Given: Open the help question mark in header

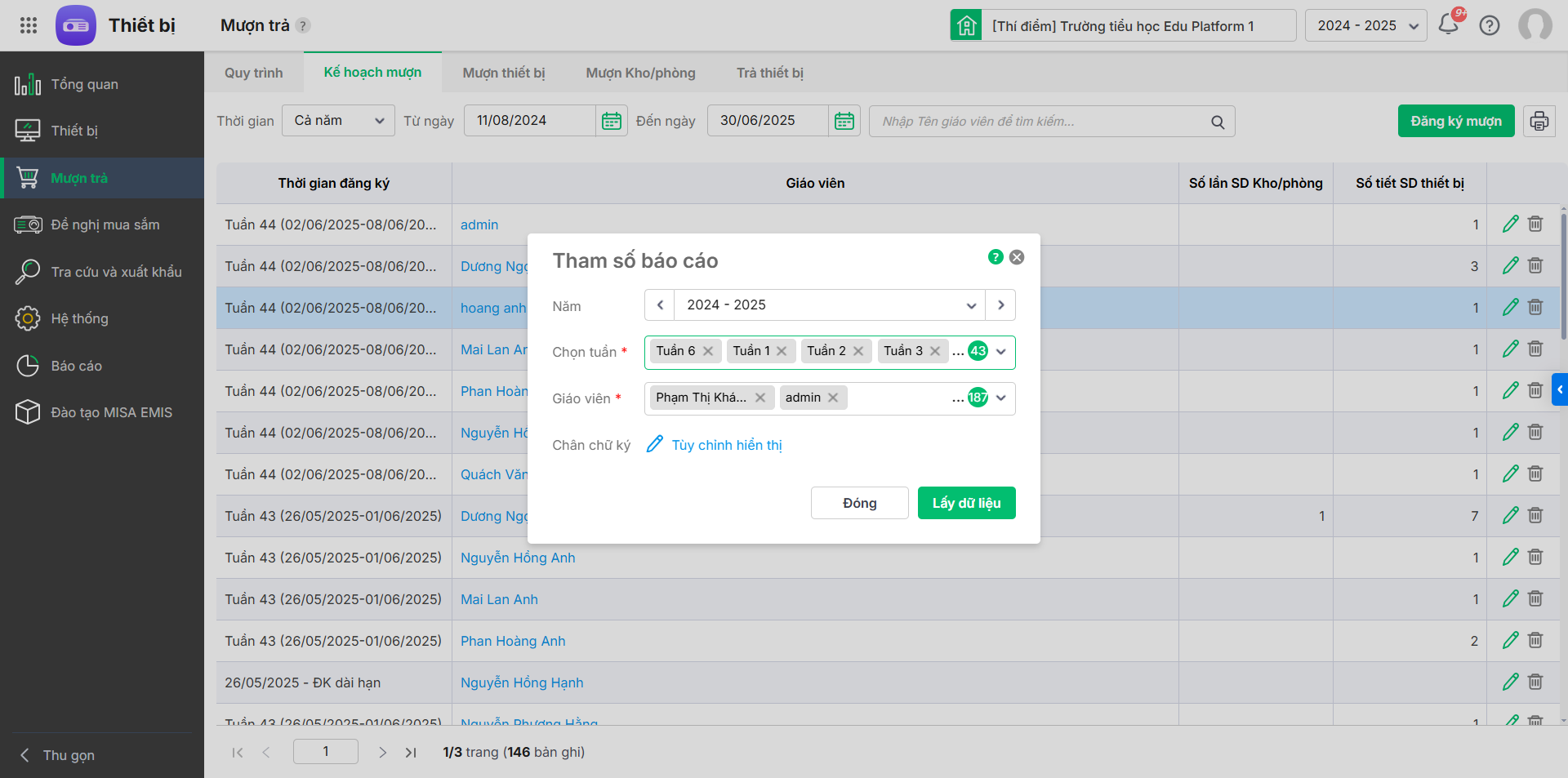Looking at the screenshot, I should click(x=1490, y=25).
